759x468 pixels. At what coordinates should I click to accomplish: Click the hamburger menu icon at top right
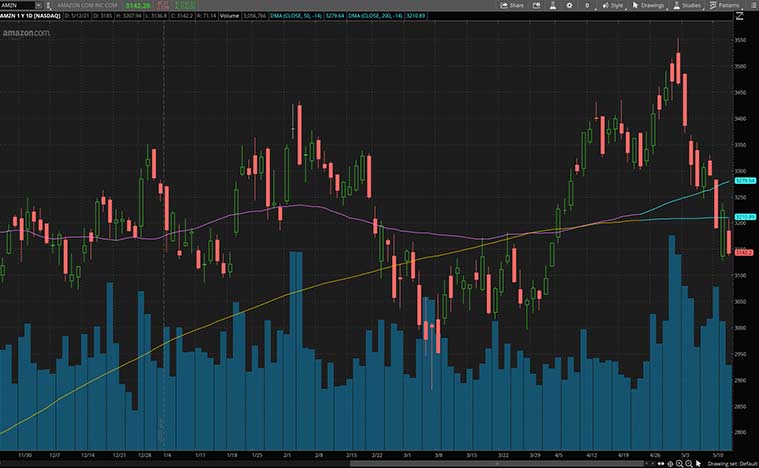click(x=752, y=5)
